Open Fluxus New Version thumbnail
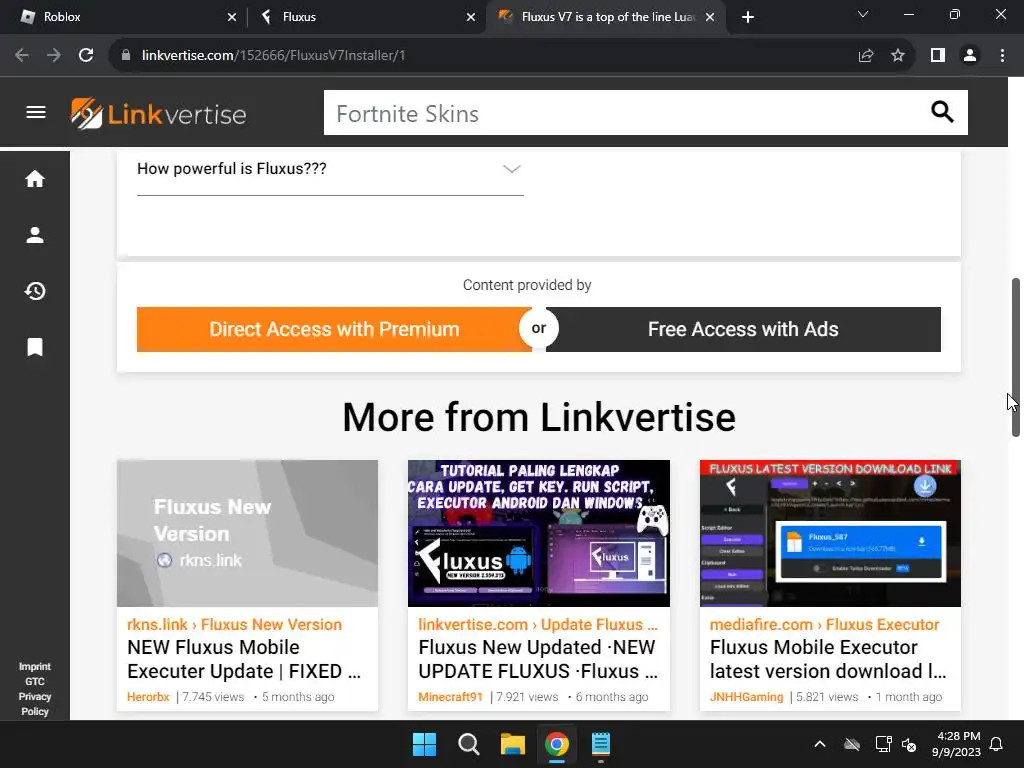1024x768 pixels. [x=248, y=534]
